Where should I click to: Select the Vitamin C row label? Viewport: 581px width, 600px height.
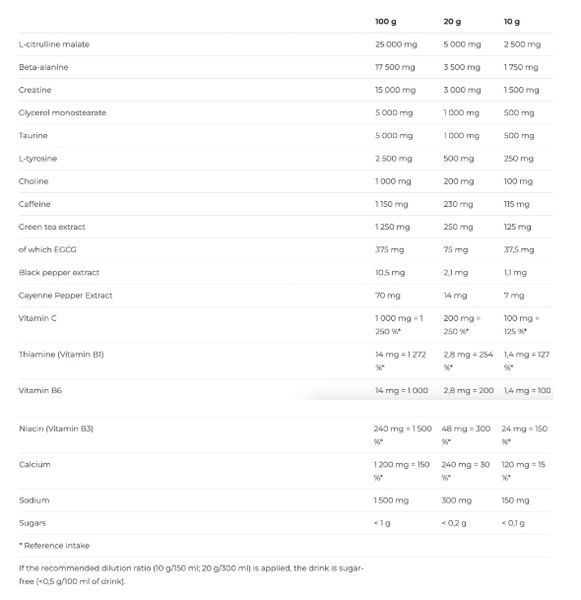[38, 318]
